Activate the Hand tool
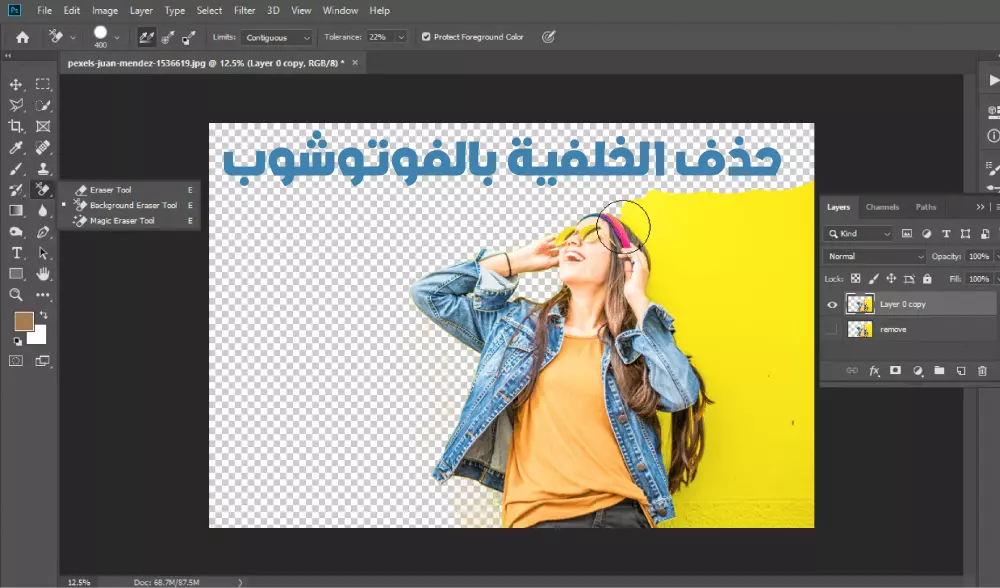 (43, 274)
